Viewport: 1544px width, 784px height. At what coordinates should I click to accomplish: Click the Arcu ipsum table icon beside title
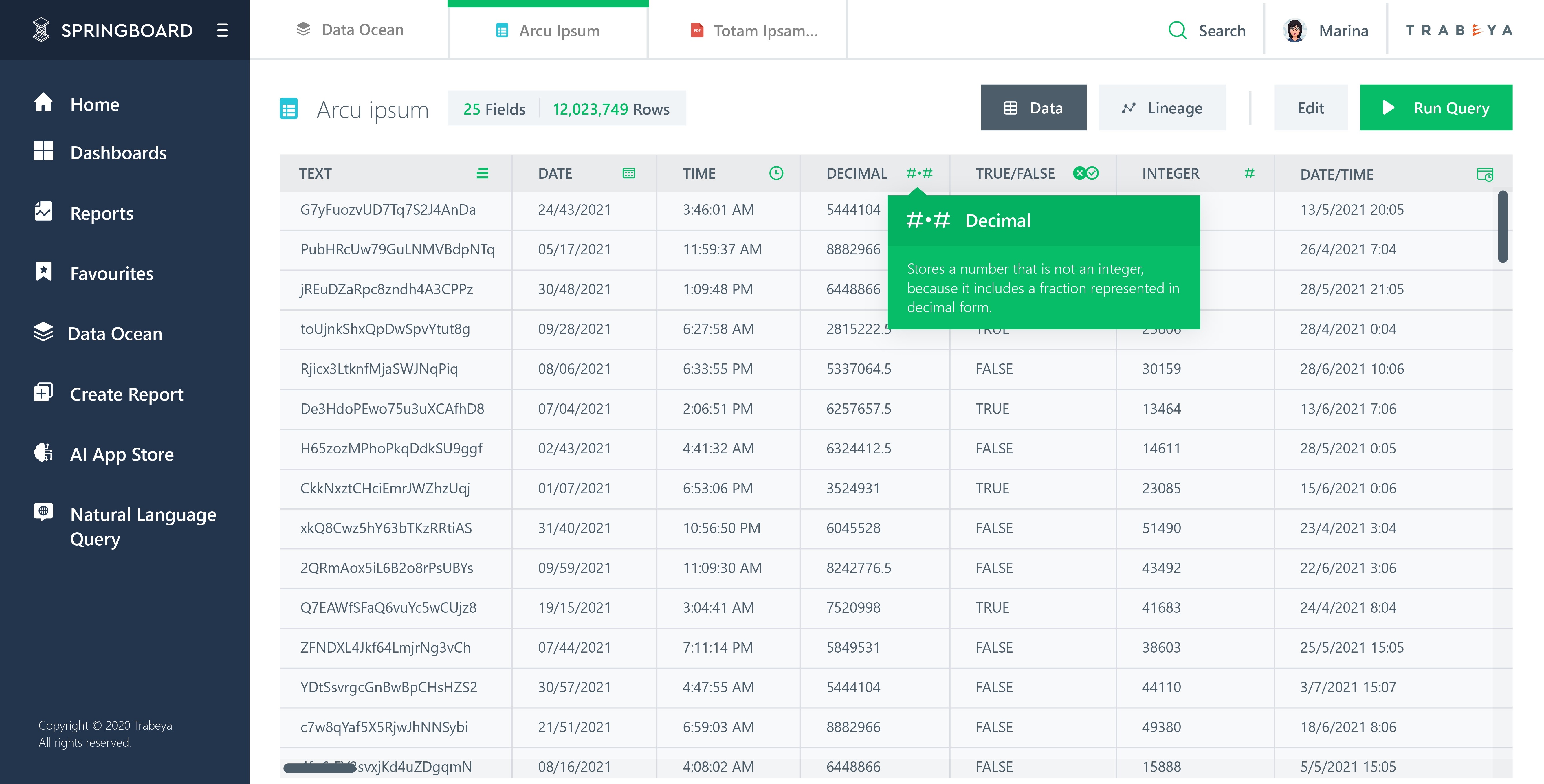[289, 109]
